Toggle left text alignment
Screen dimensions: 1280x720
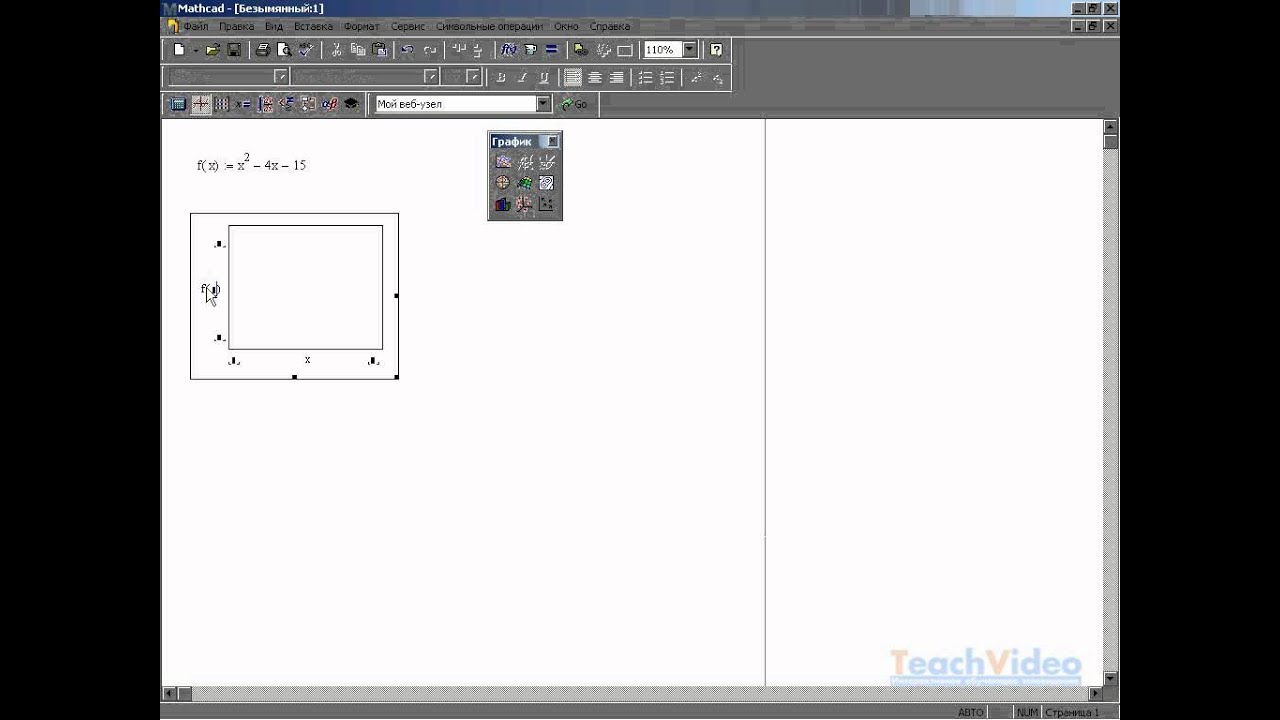[573, 77]
